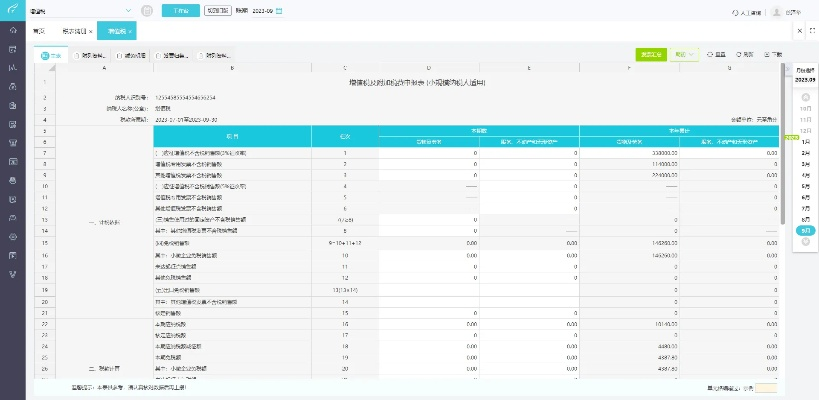The height and width of the screenshot is (400, 819).
Task: Click the headset icon for human support
Action: [736, 12]
